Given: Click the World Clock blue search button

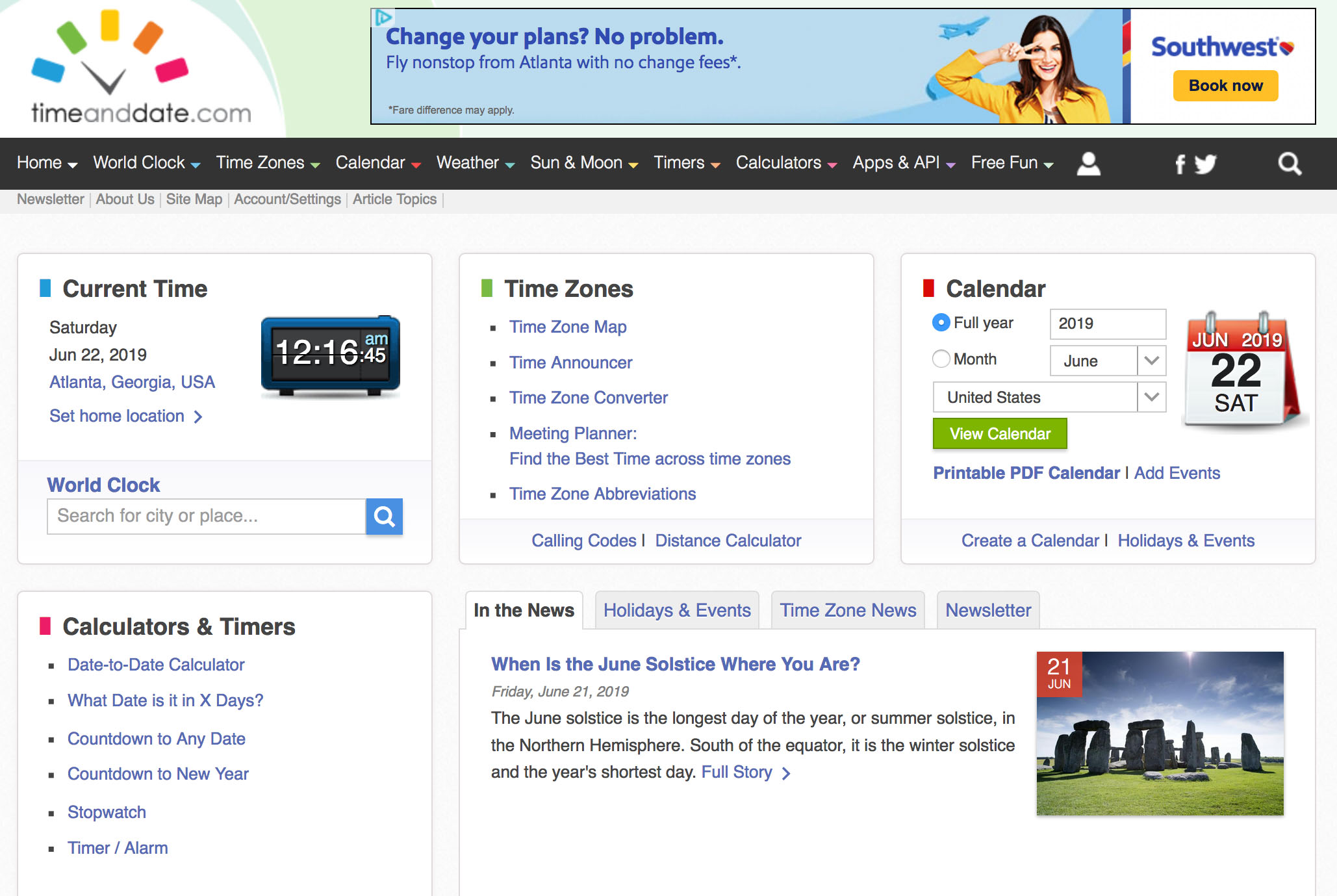Looking at the screenshot, I should (x=385, y=517).
